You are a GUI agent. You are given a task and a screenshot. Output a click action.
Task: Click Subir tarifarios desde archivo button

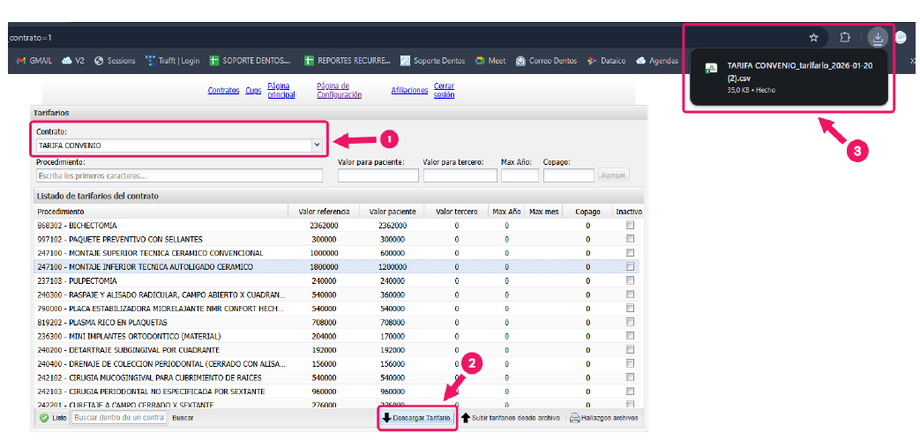click(510, 417)
